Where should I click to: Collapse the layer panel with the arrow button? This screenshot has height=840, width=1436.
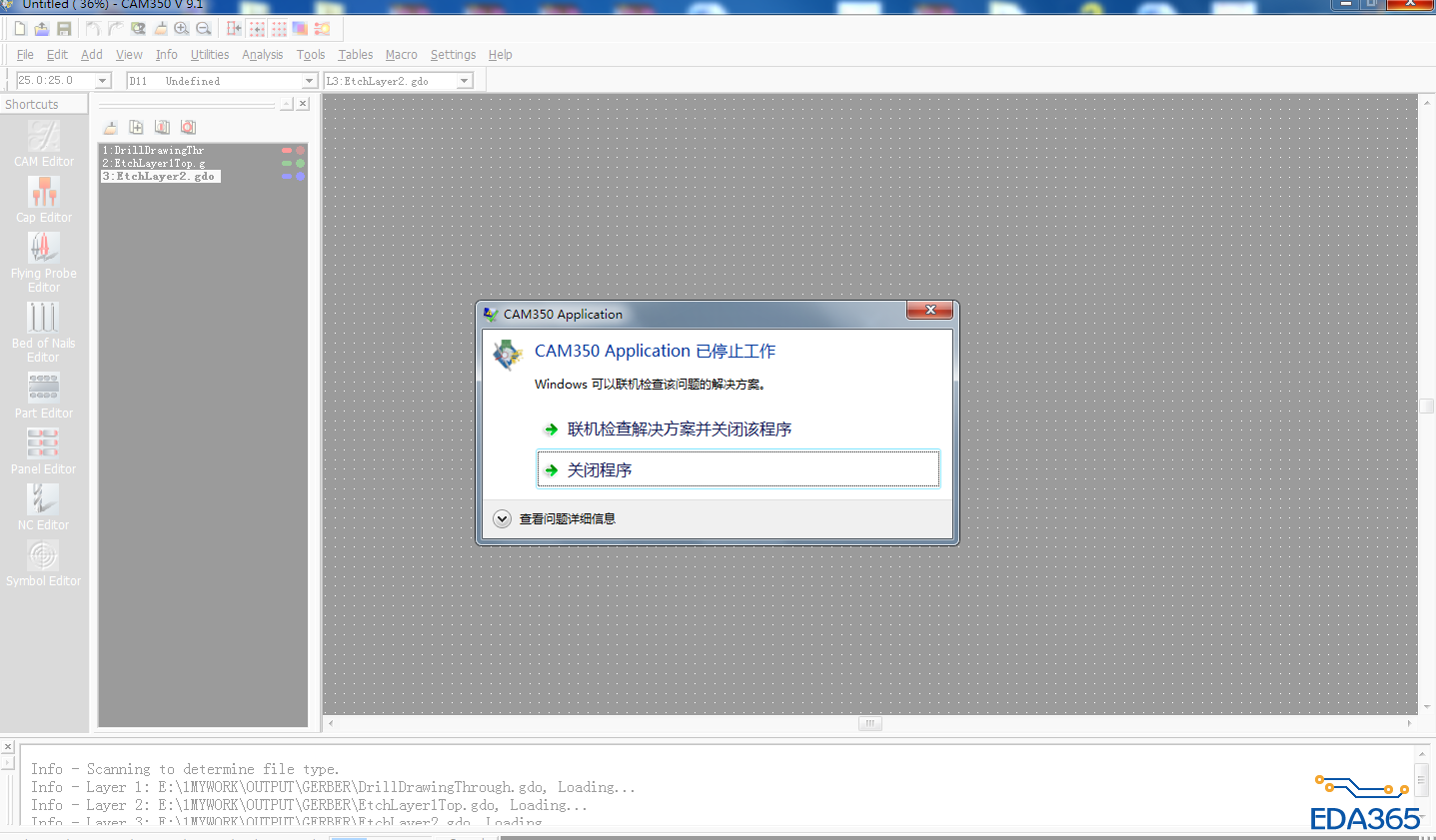(x=286, y=104)
